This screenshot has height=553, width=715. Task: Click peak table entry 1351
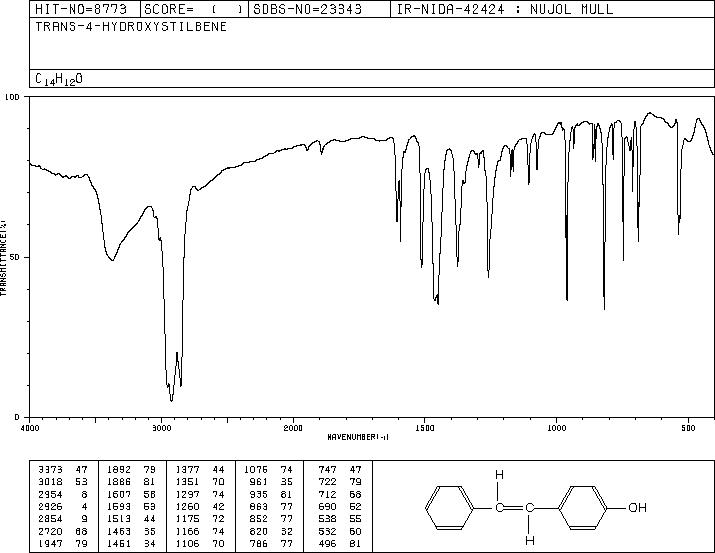[x=187, y=482]
